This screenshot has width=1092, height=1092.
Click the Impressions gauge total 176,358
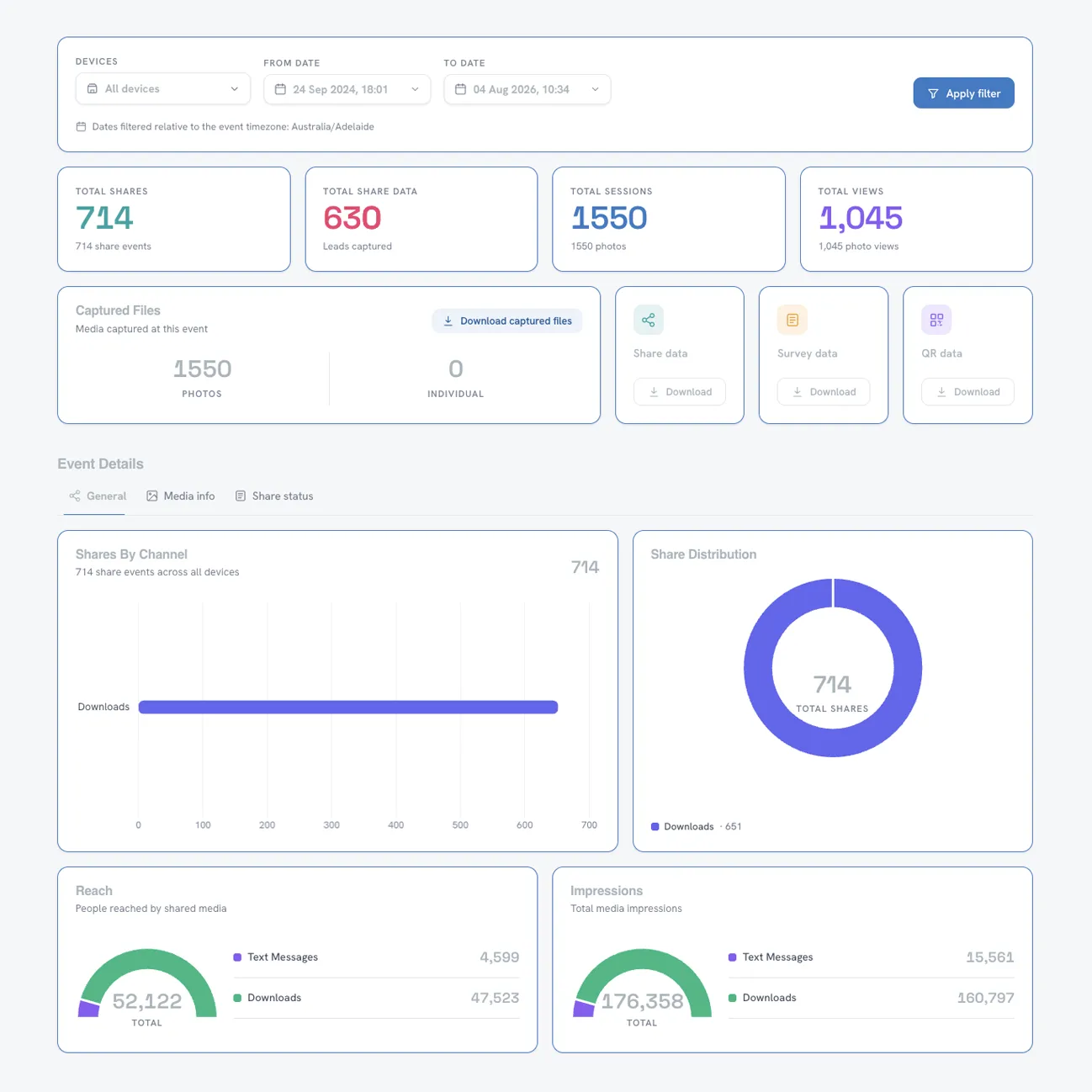(642, 1001)
